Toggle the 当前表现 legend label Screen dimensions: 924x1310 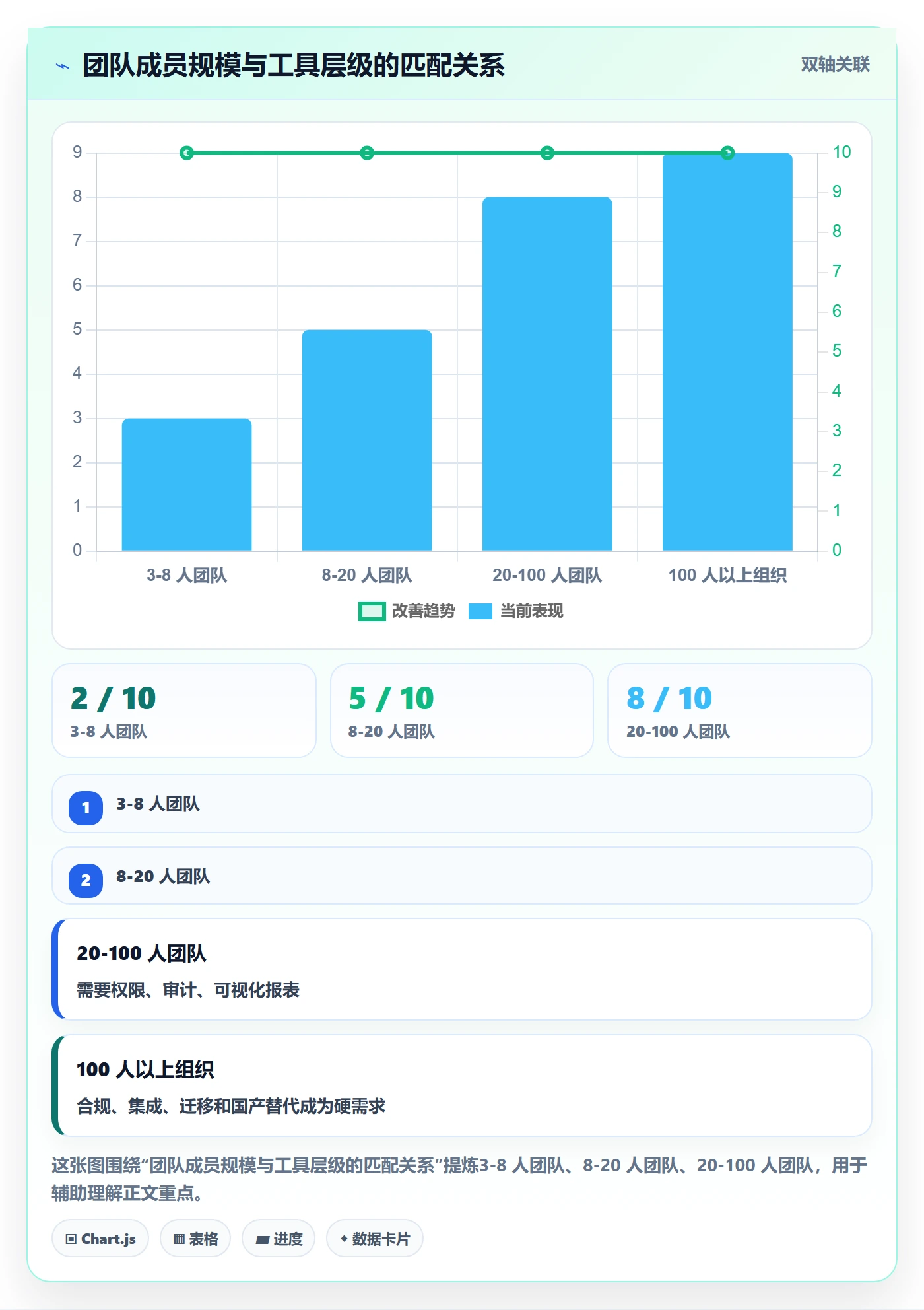(532, 611)
